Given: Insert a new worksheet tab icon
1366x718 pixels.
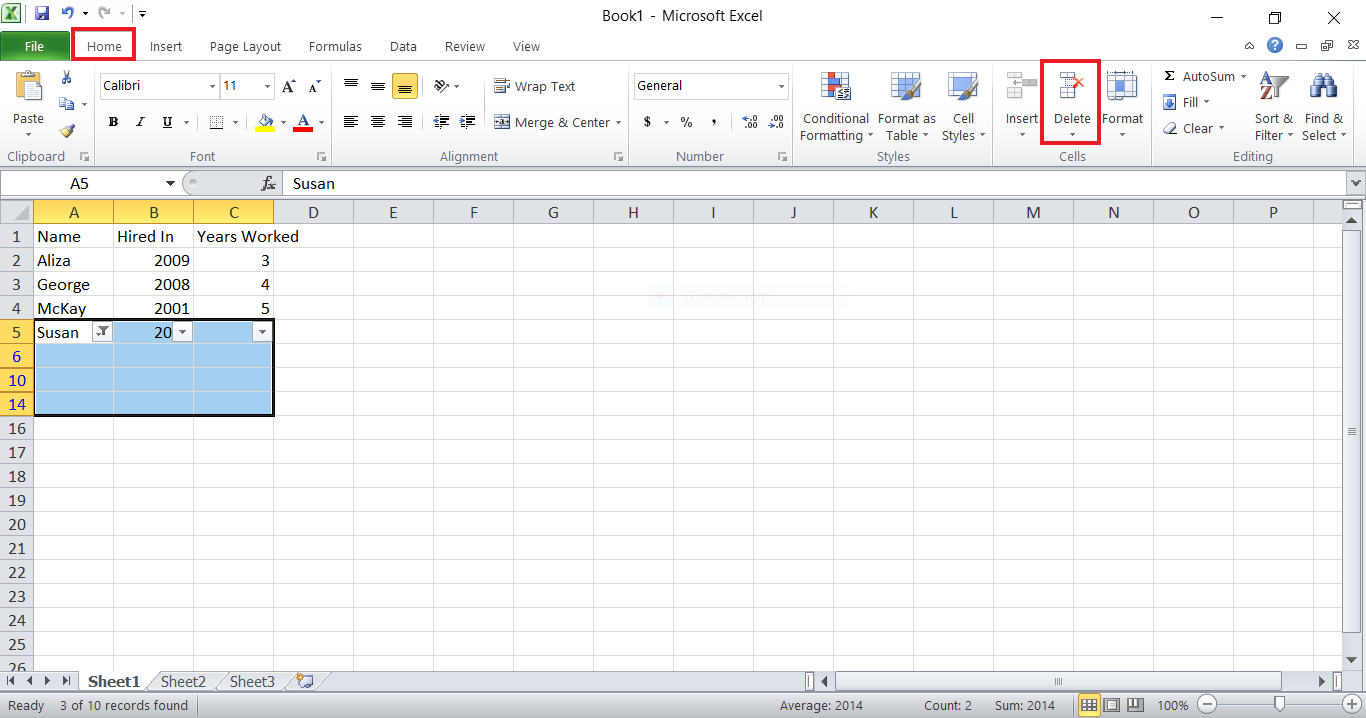Looking at the screenshot, I should pos(305,681).
